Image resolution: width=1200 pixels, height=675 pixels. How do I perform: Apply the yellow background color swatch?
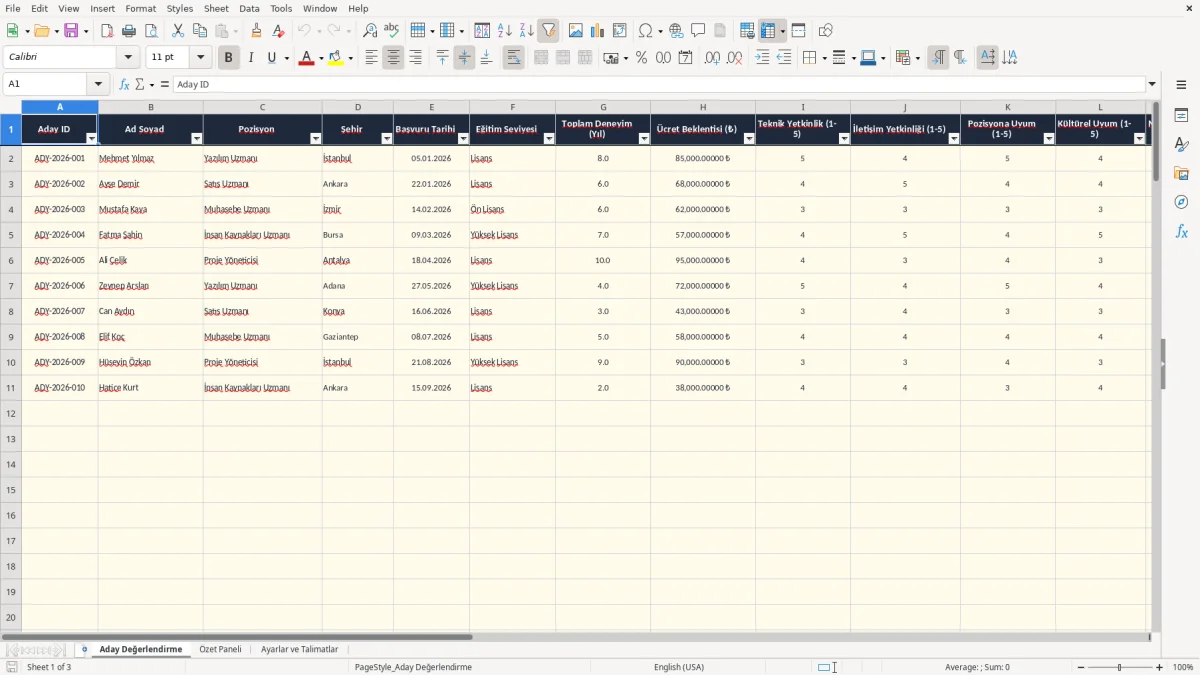(335, 58)
